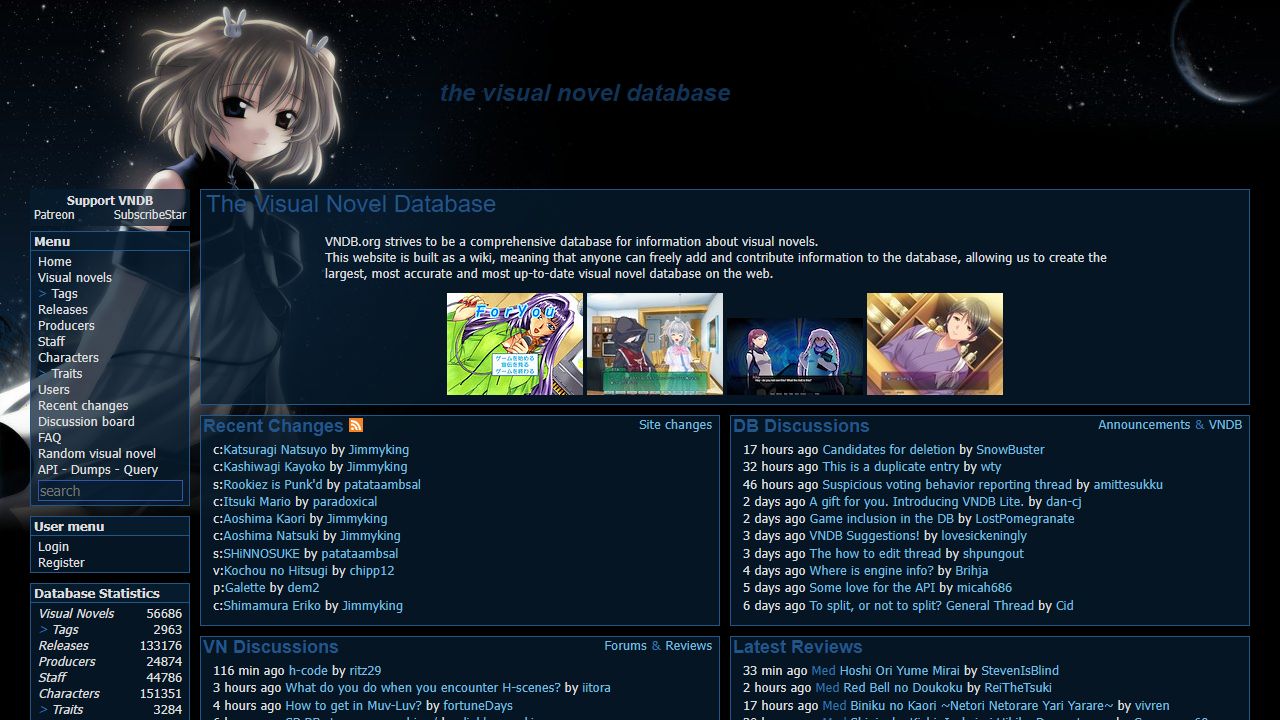Open the Recent Changes RSS feed icon

[x=356, y=426]
